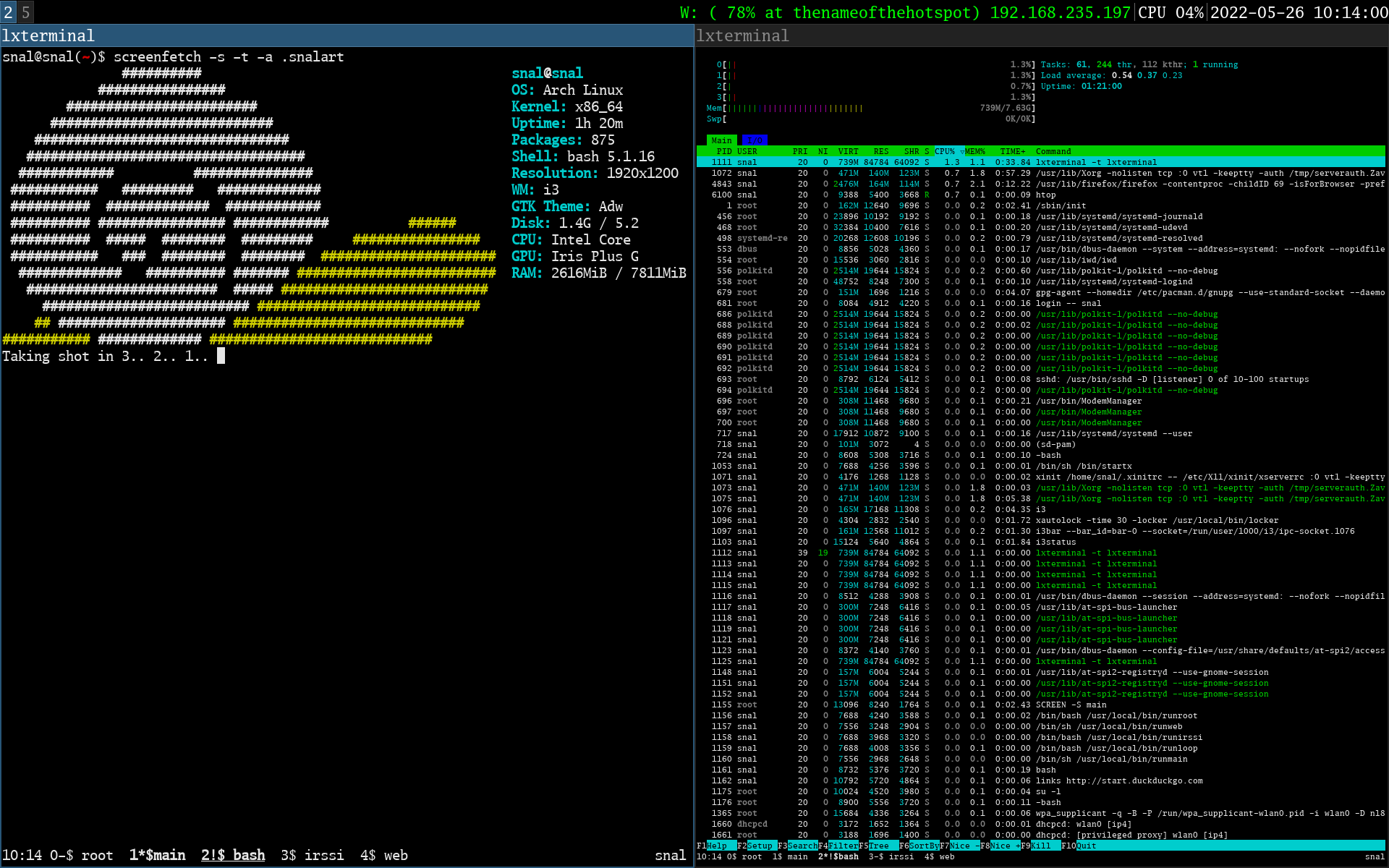The height and width of the screenshot is (868, 1389).
Task: Apply a process filter using F4Filter
Action: click(x=839, y=845)
